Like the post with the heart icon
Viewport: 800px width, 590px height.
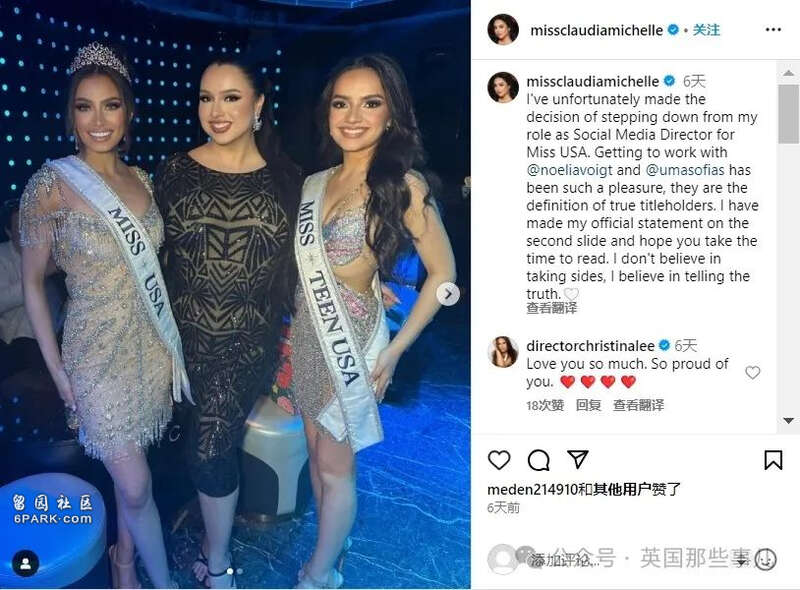(x=499, y=460)
